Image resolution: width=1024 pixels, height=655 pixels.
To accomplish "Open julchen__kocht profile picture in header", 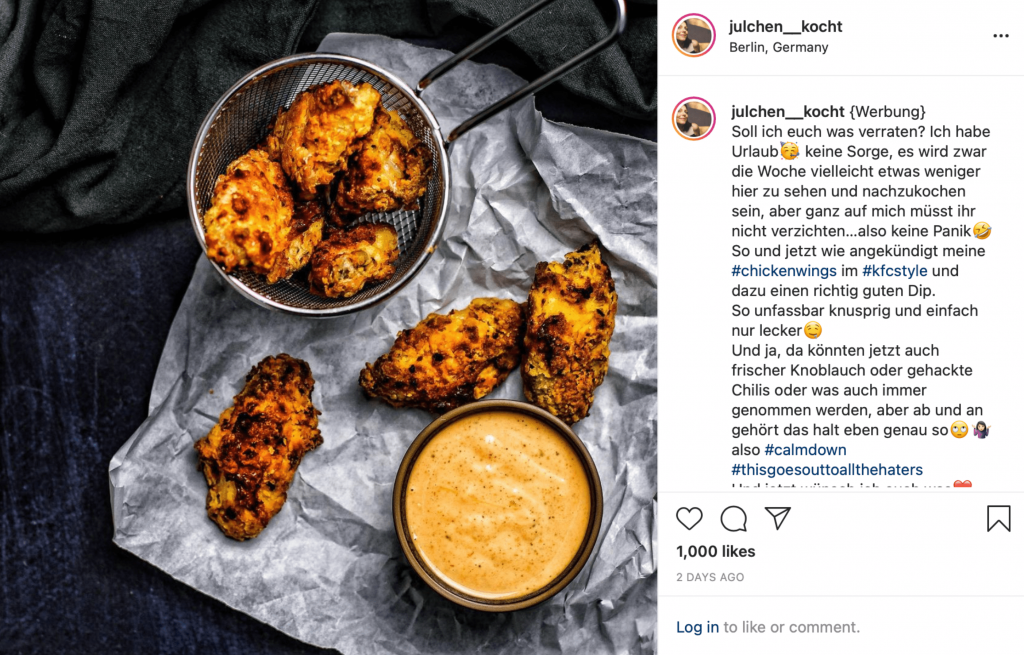I will point(694,35).
